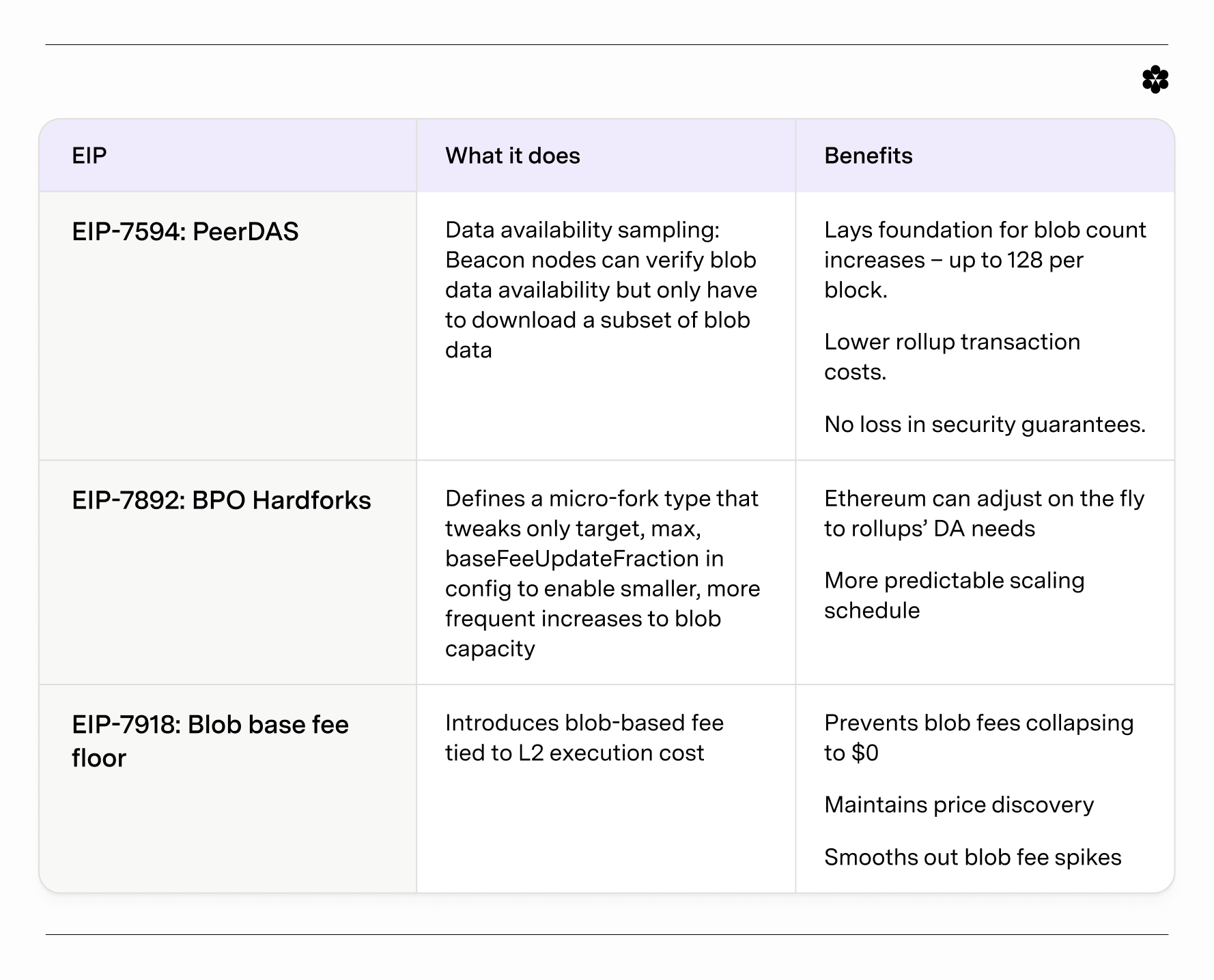Viewport: 1214px width, 980px height.
Task: Click 'Lays foundation for blob count increases' text
Action: [984, 260]
